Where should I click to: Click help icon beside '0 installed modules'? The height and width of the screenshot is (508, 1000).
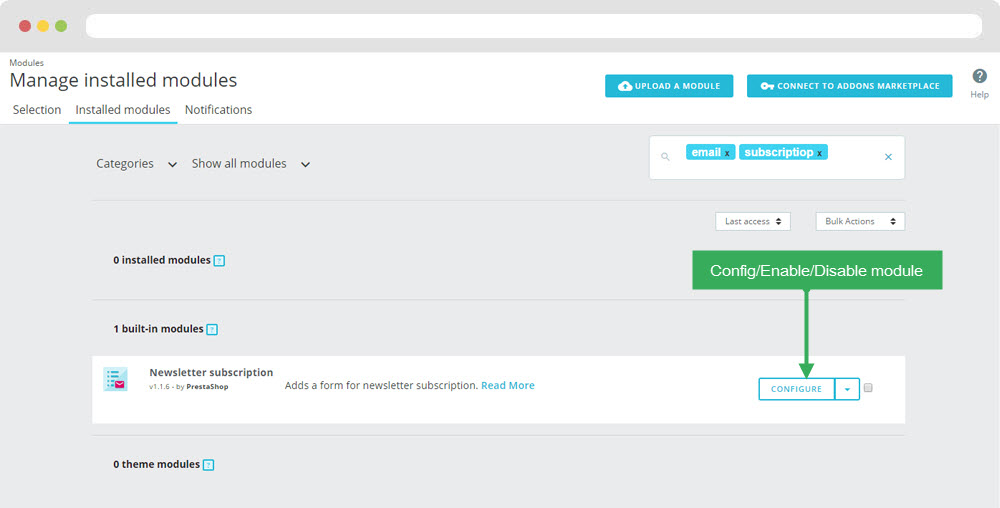click(219, 261)
